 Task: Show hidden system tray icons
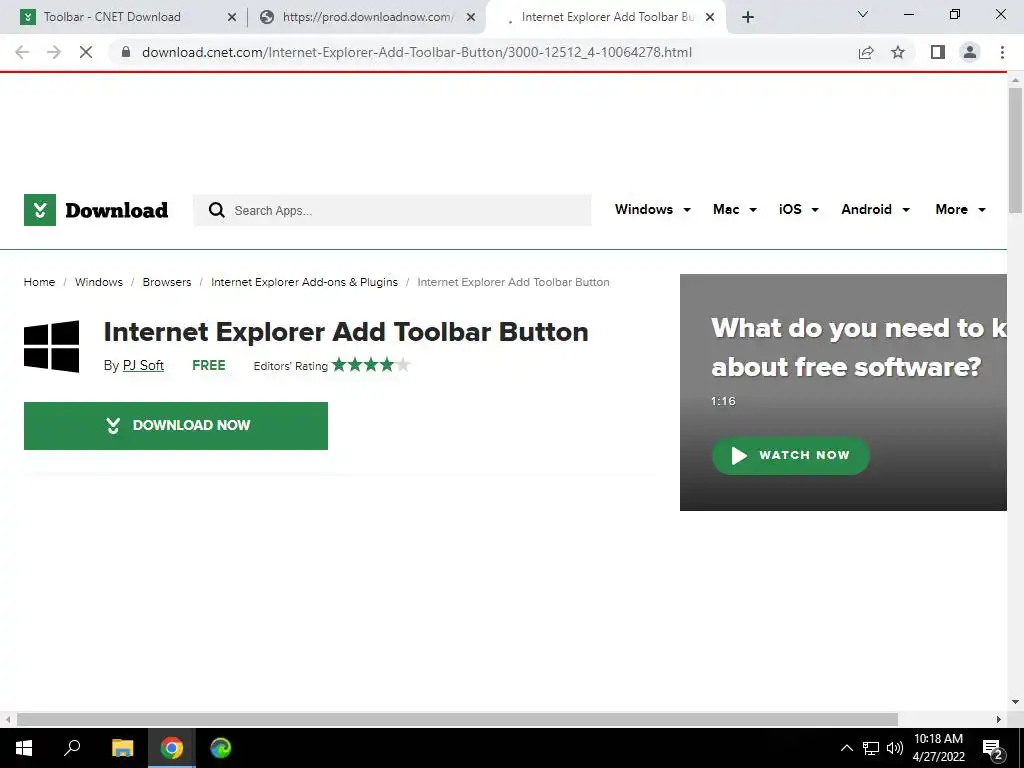pyautogui.click(x=846, y=748)
